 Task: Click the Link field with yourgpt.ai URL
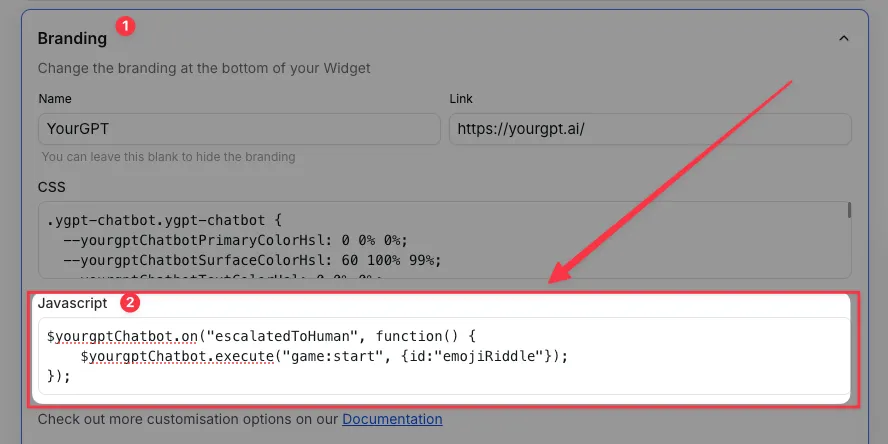tap(650, 128)
